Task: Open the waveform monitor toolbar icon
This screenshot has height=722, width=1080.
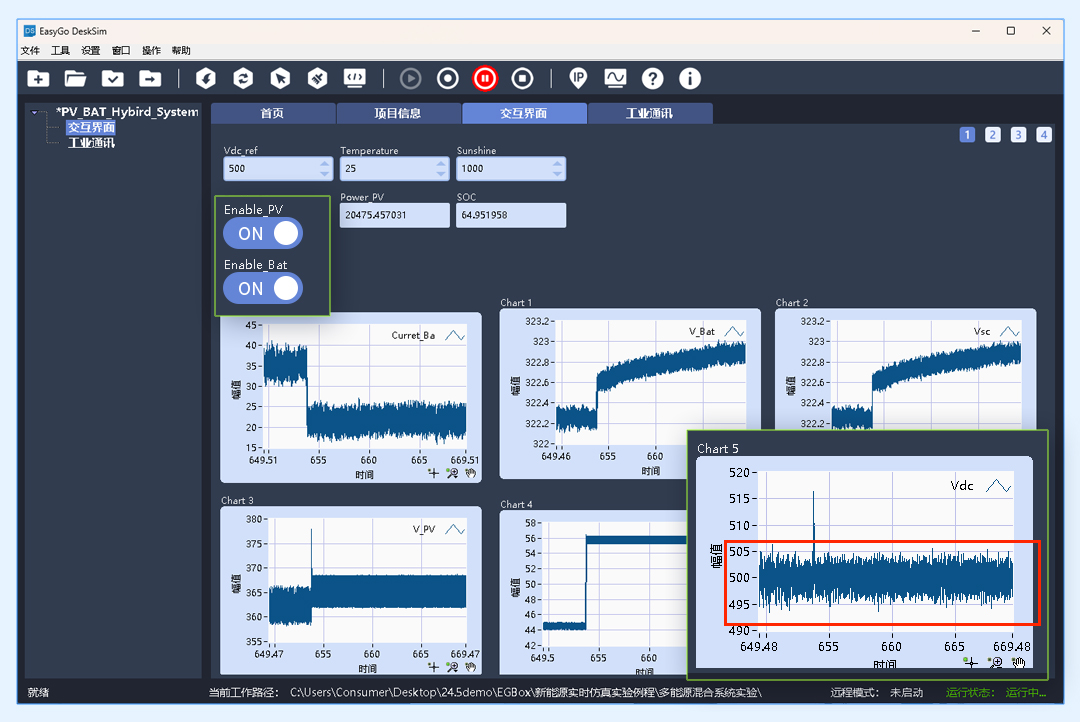Action: (615, 79)
